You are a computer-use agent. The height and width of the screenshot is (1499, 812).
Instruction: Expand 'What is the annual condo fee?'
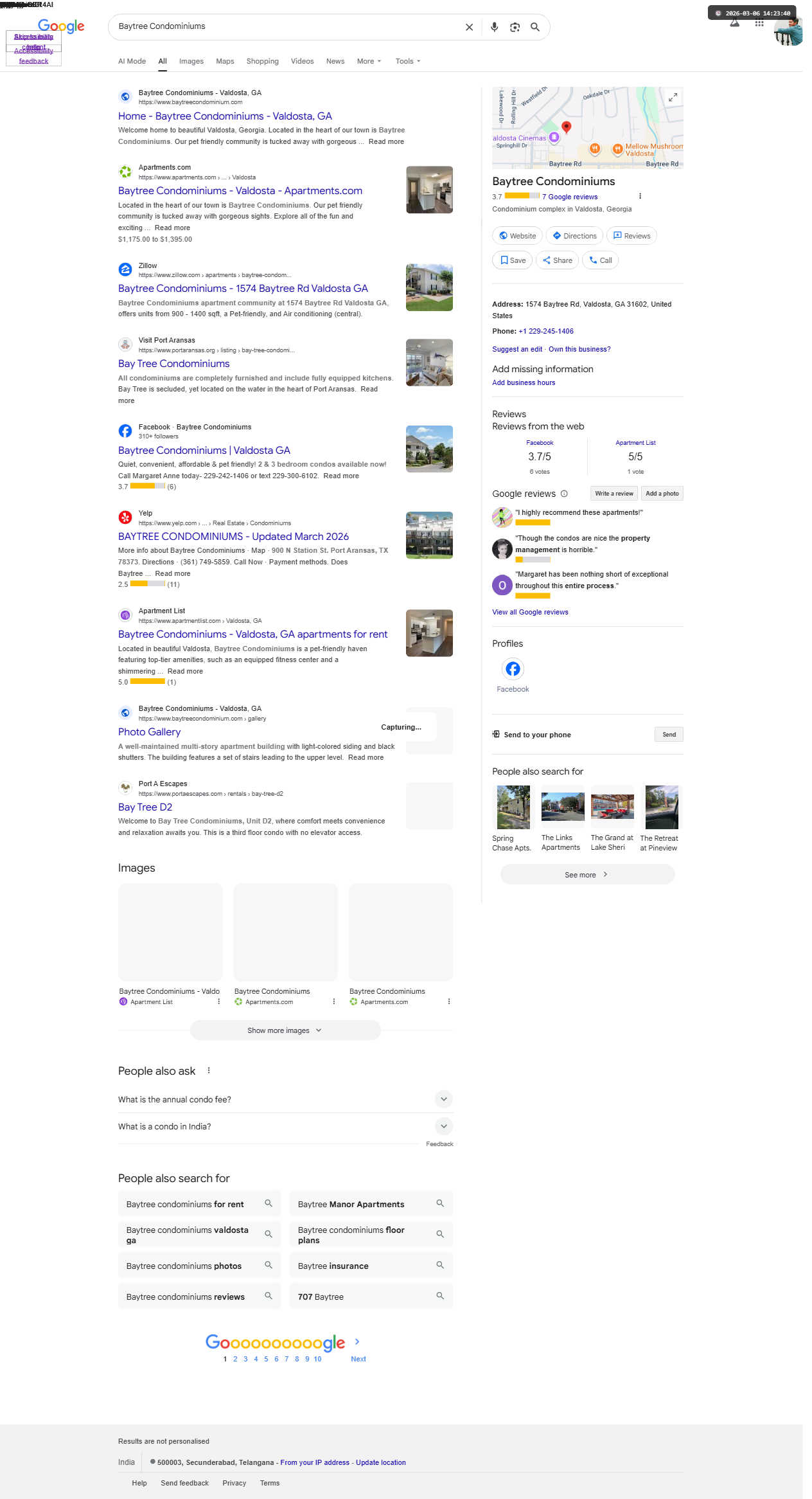pyautogui.click(x=285, y=1099)
